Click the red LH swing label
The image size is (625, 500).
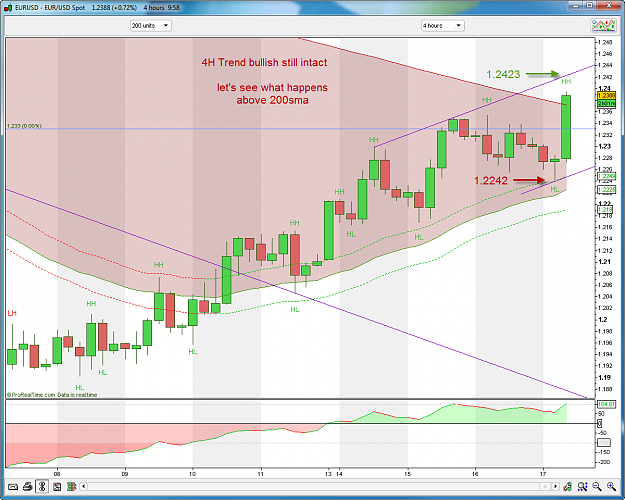coord(12,313)
